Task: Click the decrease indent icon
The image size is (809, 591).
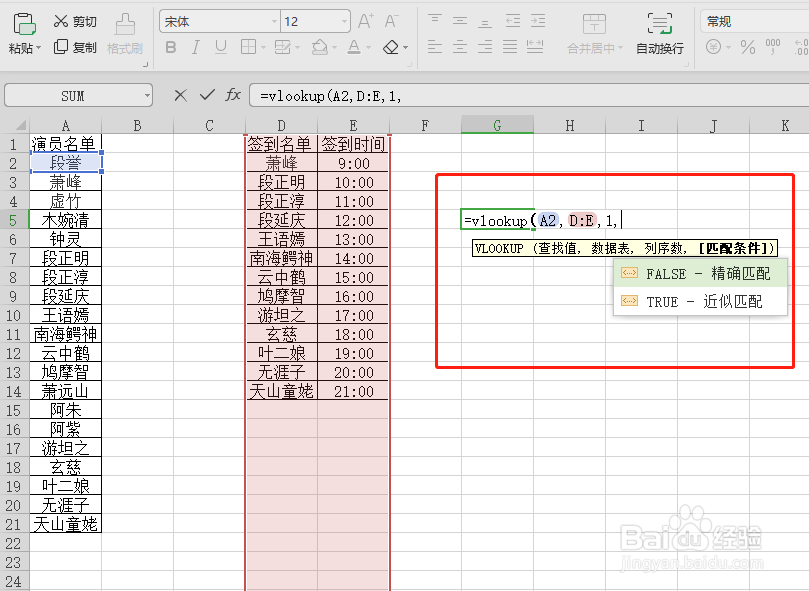Action: click(x=512, y=21)
